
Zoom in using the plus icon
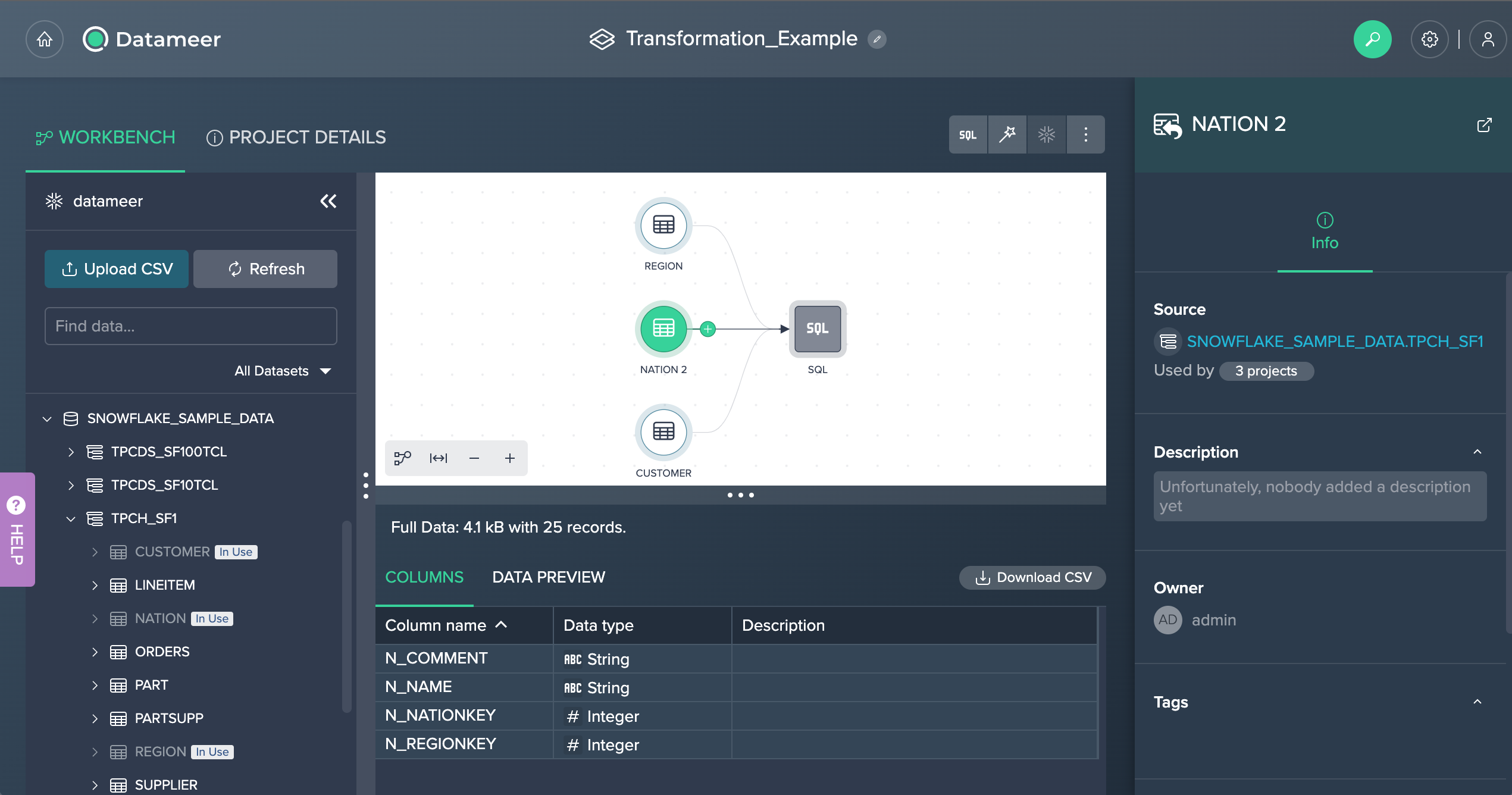tap(509, 458)
